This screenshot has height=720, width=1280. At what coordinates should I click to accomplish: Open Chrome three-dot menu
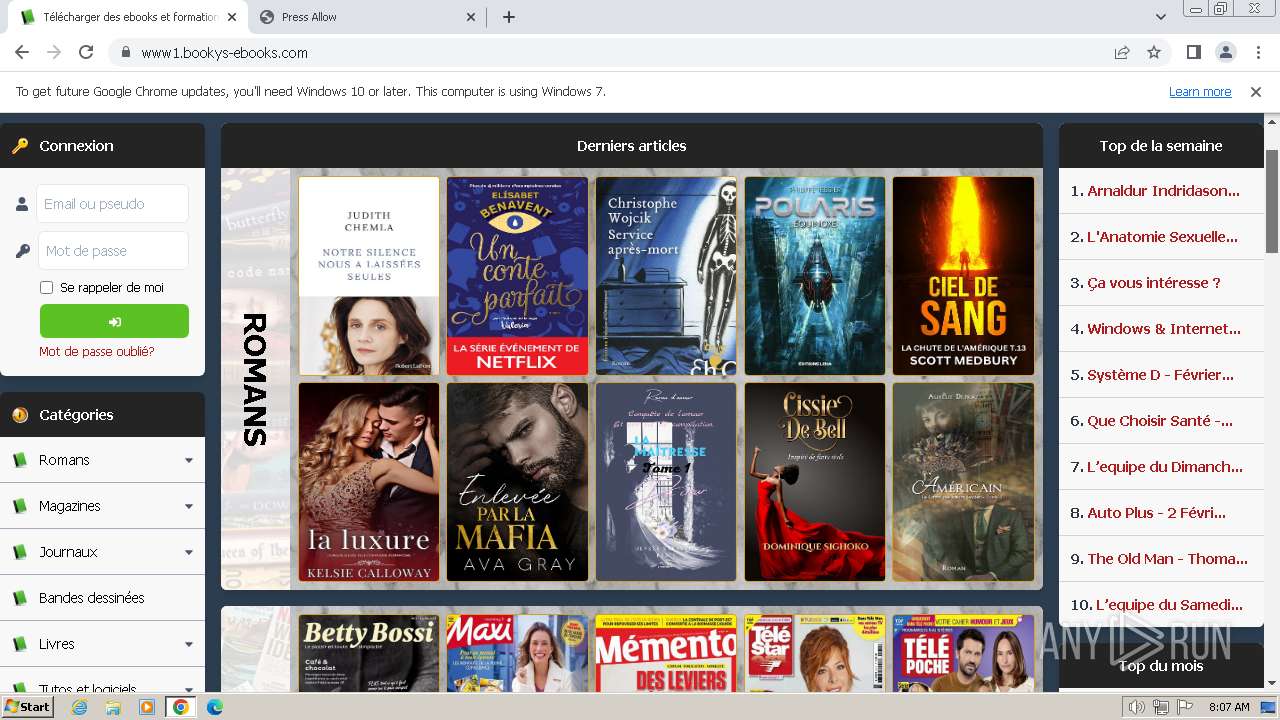pyautogui.click(x=1258, y=52)
